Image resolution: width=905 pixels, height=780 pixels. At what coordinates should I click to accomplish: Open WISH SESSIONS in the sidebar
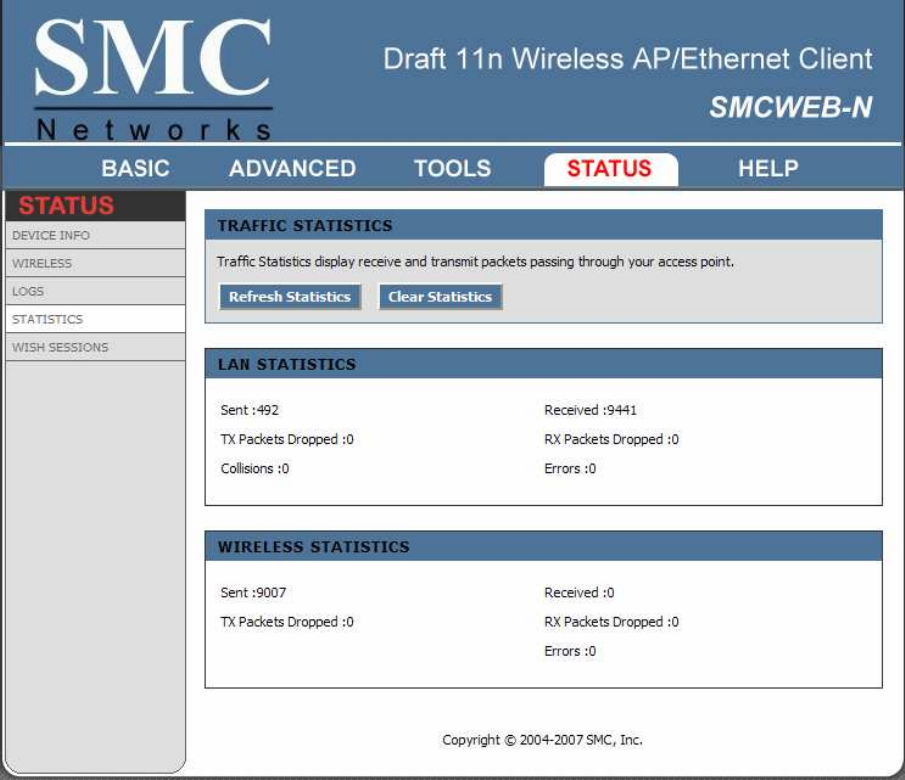(x=95, y=347)
